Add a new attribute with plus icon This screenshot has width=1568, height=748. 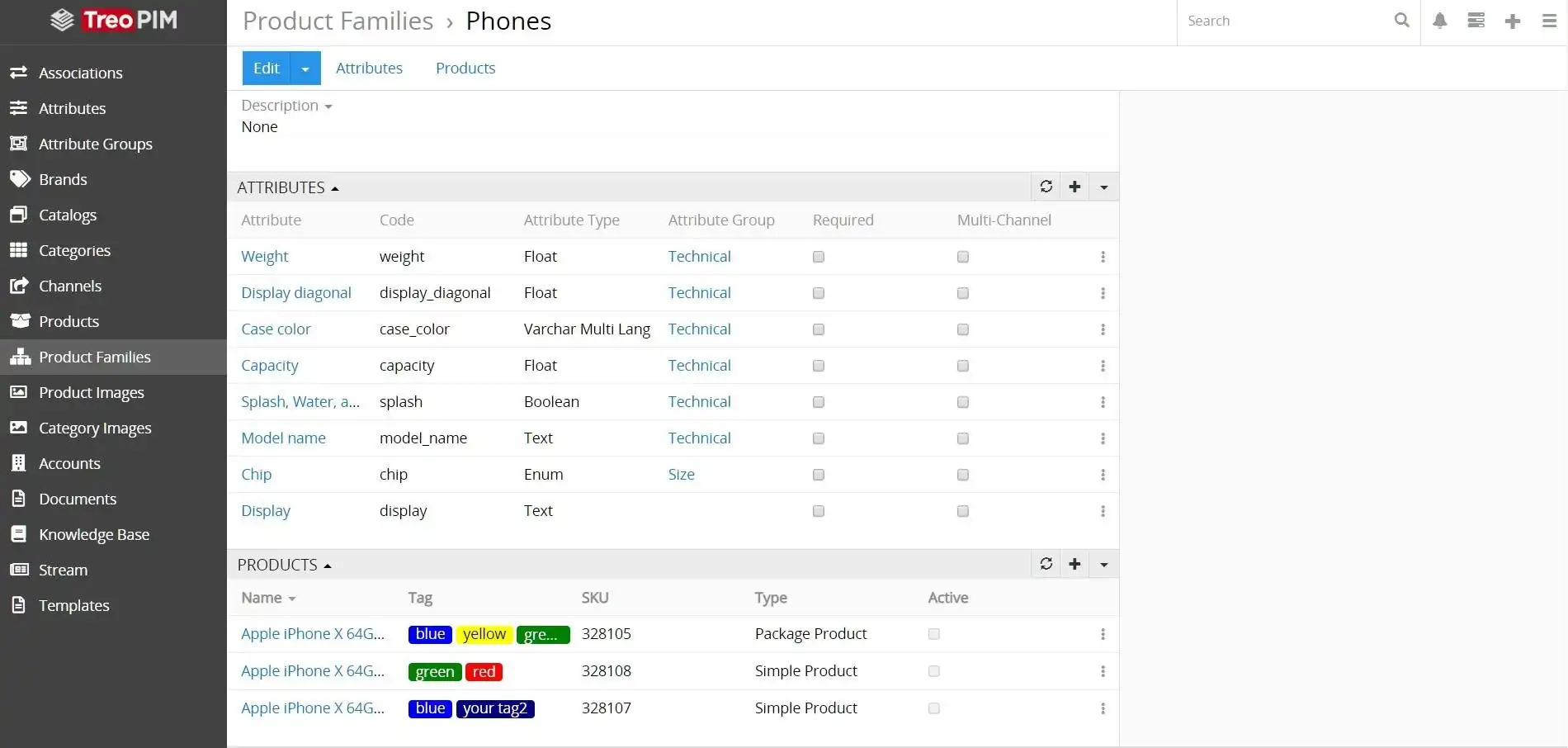[1074, 187]
